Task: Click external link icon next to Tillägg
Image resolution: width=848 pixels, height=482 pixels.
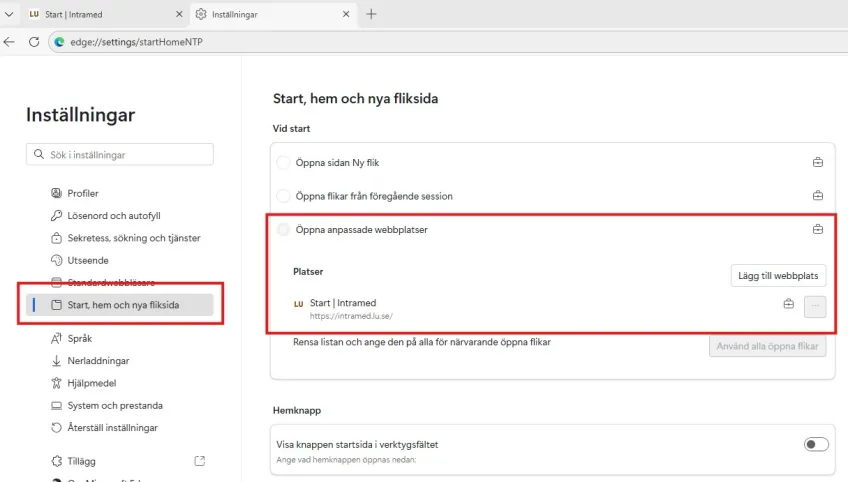Action: pyautogui.click(x=200, y=461)
